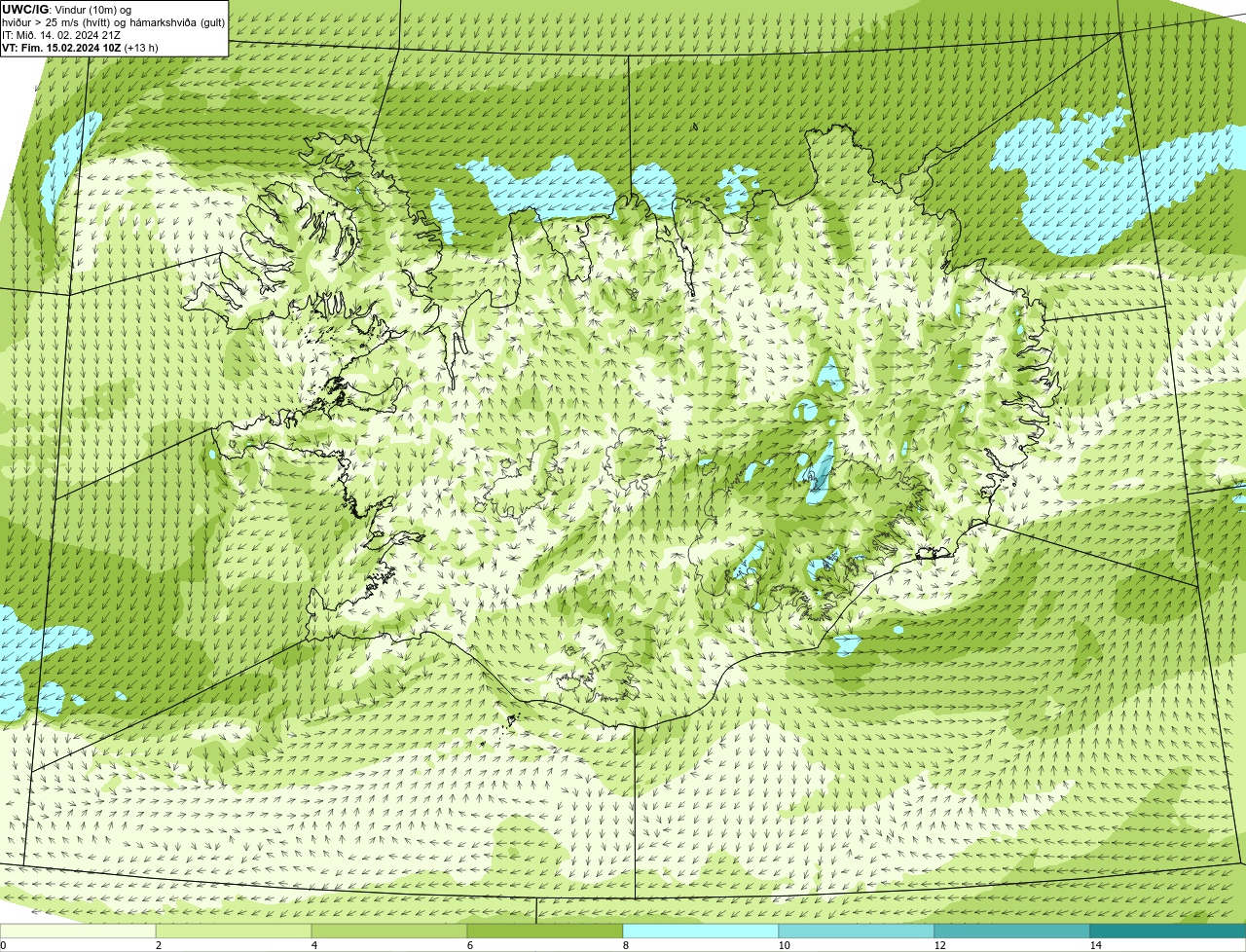Viewport: 1246px width, 952px height.
Task: Click the legend label "14"
Action: pos(1095,945)
